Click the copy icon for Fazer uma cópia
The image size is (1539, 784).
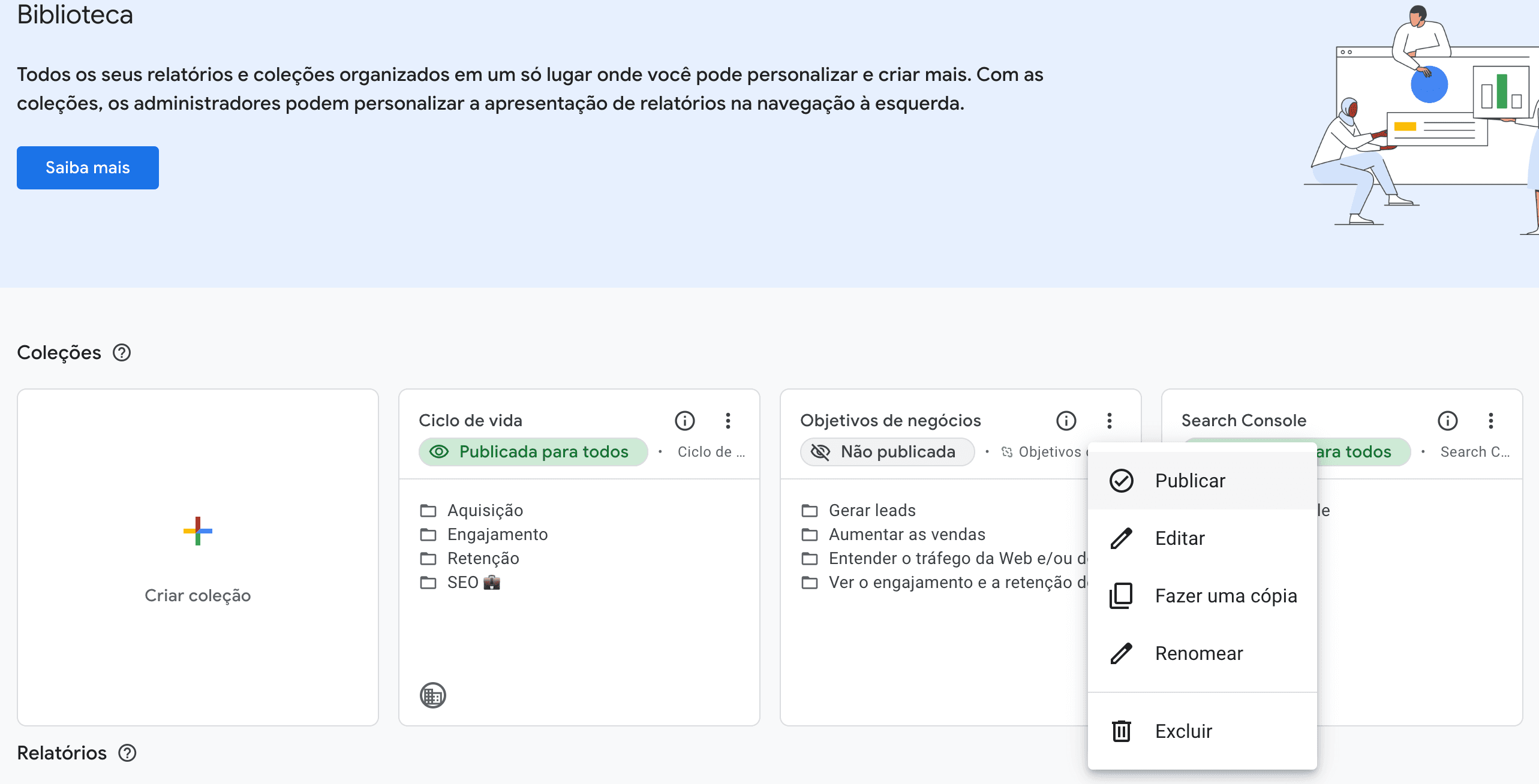click(x=1120, y=595)
